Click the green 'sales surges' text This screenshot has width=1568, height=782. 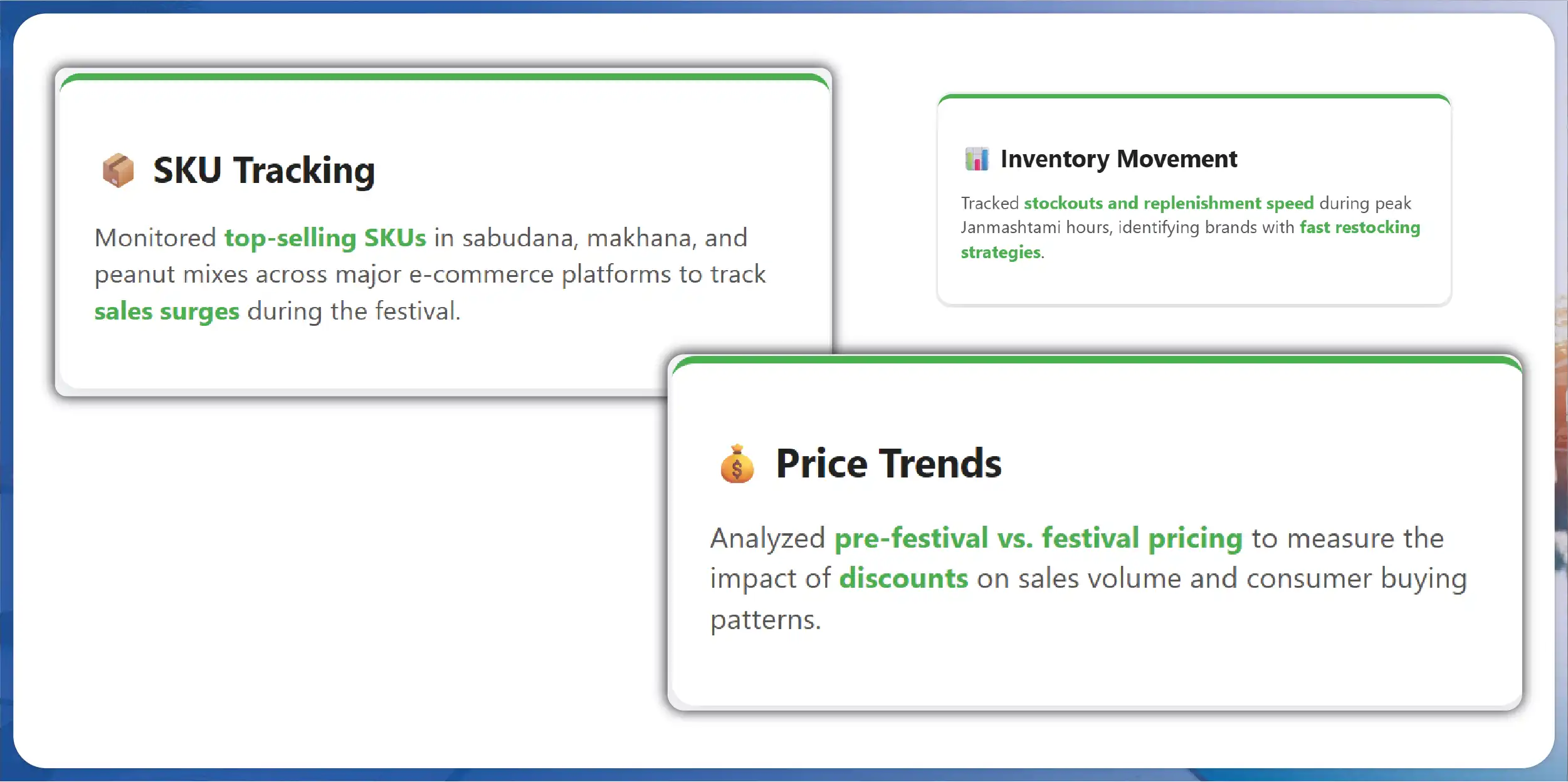pyautogui.click(x=167, y=311)
